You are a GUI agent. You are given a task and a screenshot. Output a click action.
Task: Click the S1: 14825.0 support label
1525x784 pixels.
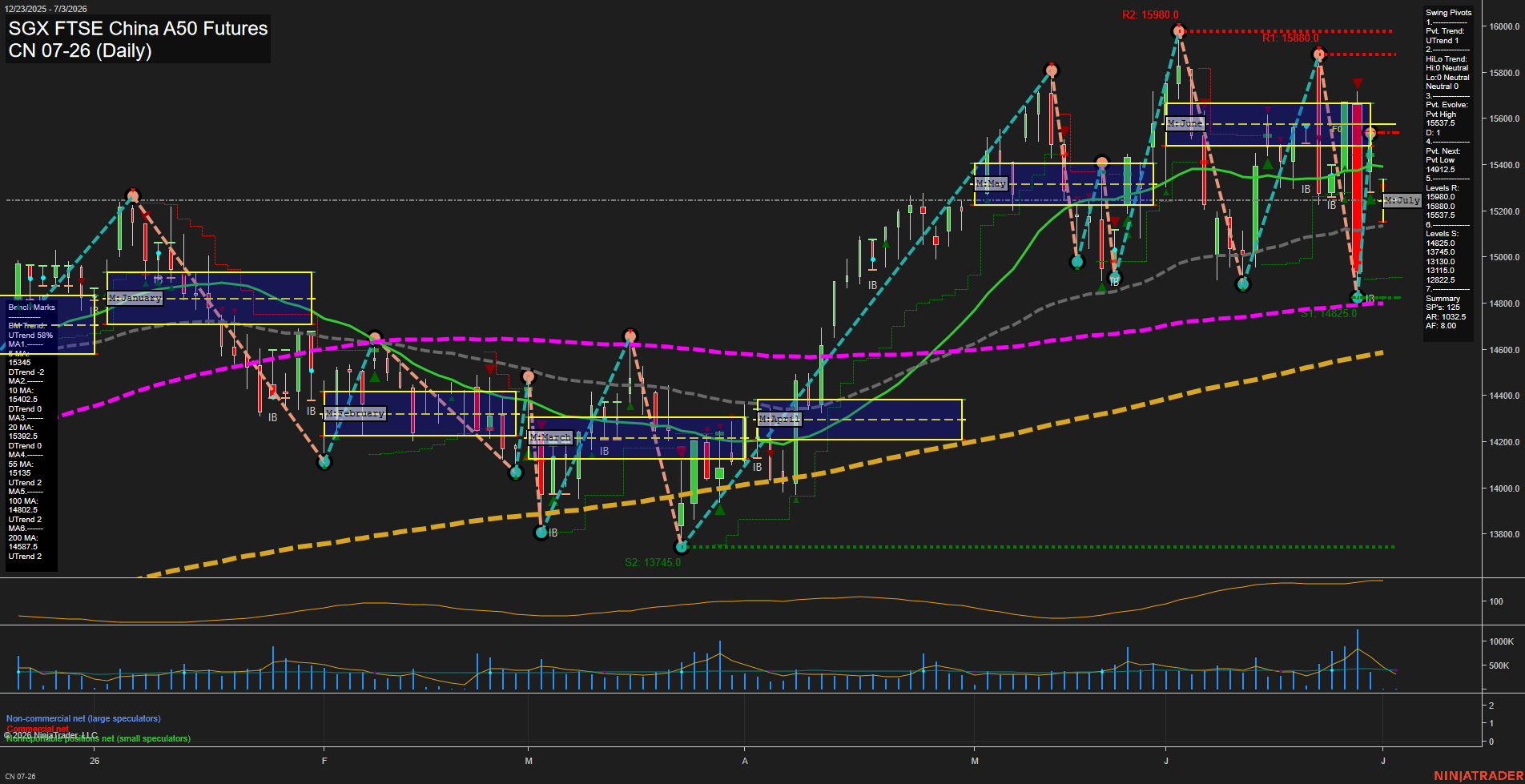(1329, 313)
